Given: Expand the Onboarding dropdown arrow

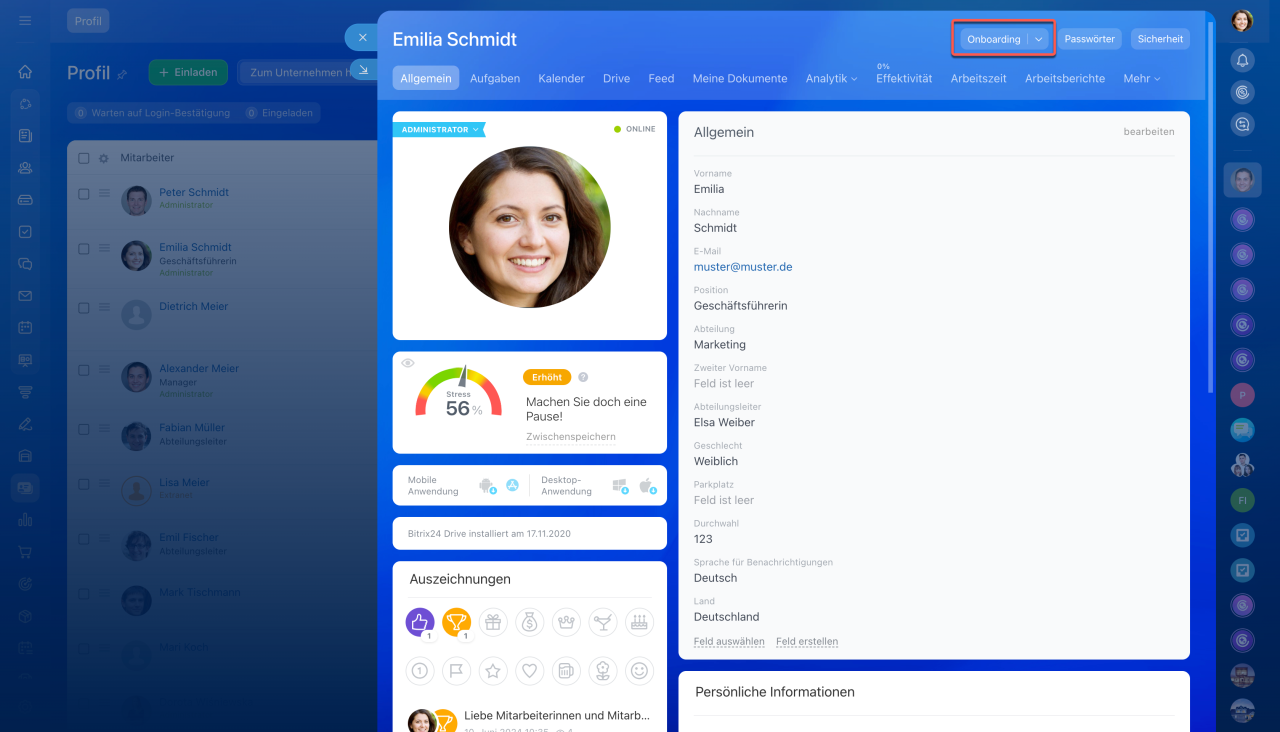Looking at the screenshot, I should tap(1039, 39).
